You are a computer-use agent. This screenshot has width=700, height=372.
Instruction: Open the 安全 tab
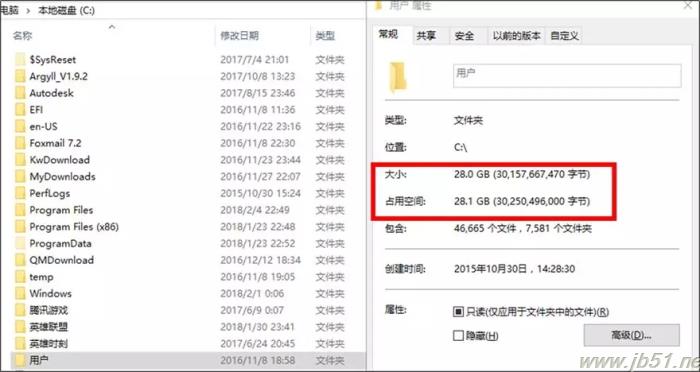tap(464, 36)
